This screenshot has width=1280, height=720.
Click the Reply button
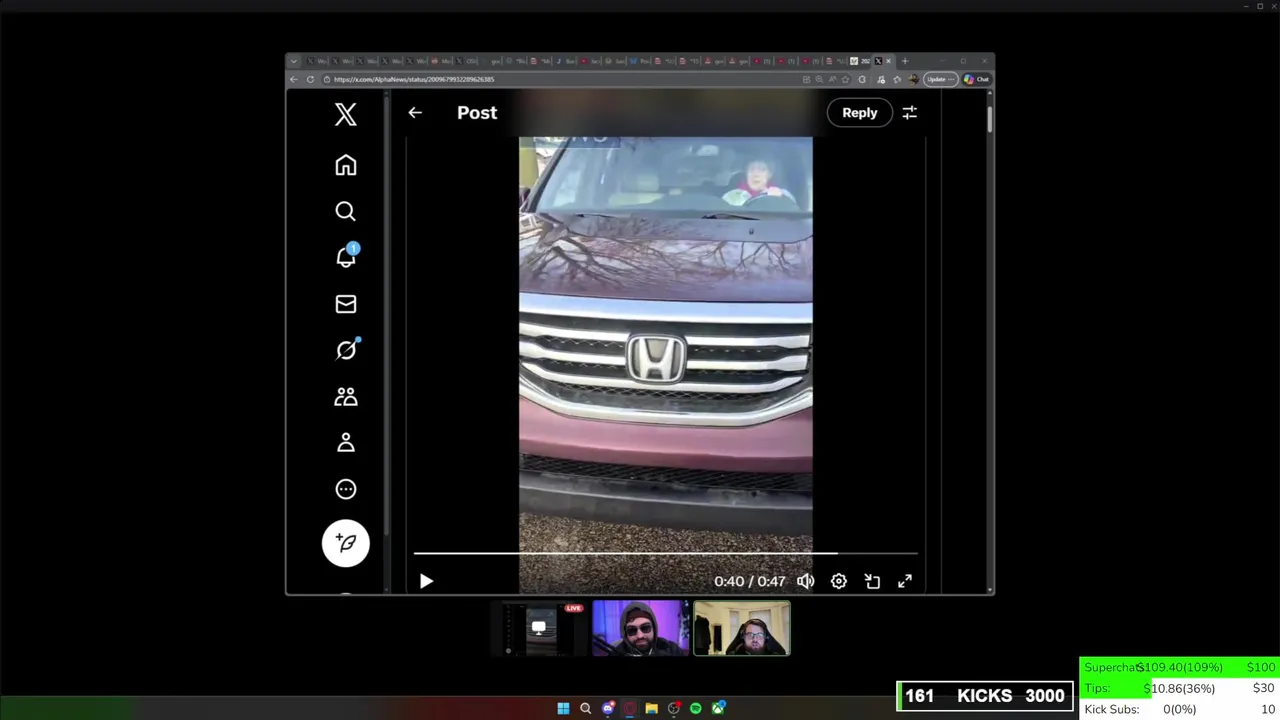859,113
